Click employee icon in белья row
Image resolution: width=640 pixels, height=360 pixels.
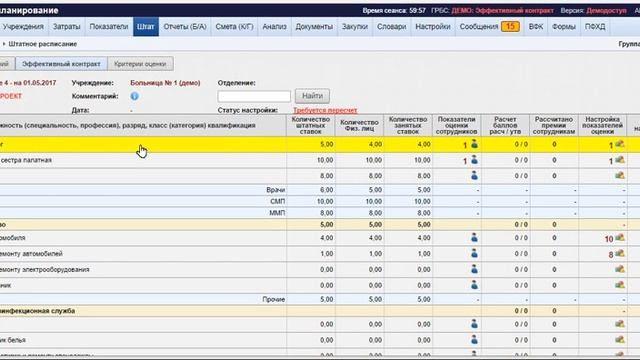pyautogui.click(x=474, y=340)
